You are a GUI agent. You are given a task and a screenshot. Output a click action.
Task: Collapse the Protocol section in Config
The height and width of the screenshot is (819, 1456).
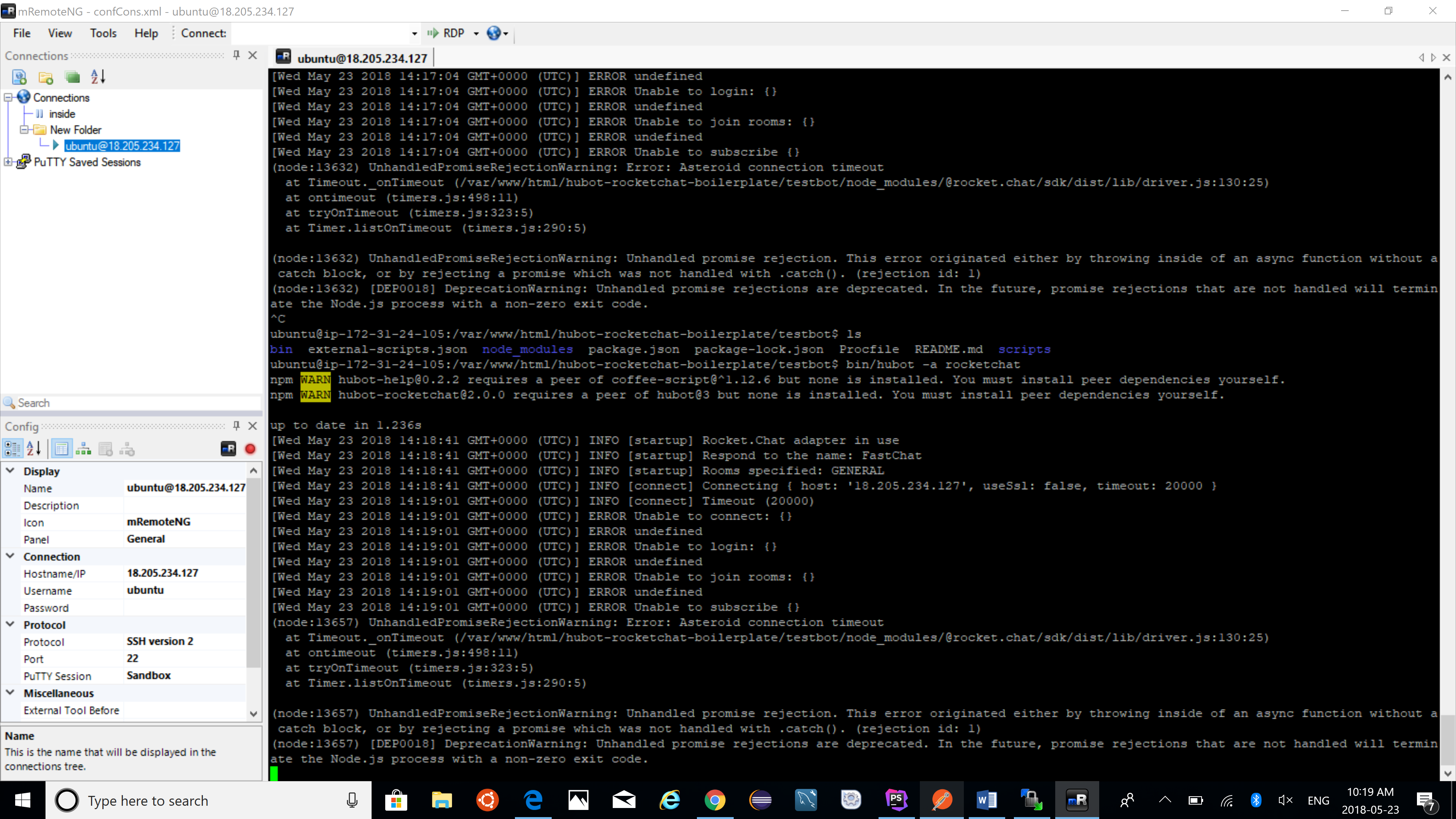tap(9, 624)
